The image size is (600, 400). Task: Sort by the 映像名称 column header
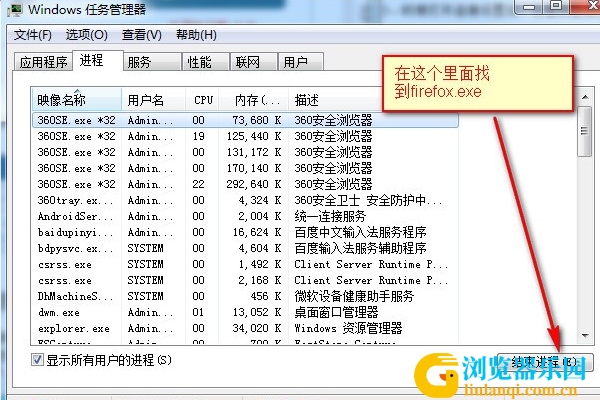[x=77, y=100]
